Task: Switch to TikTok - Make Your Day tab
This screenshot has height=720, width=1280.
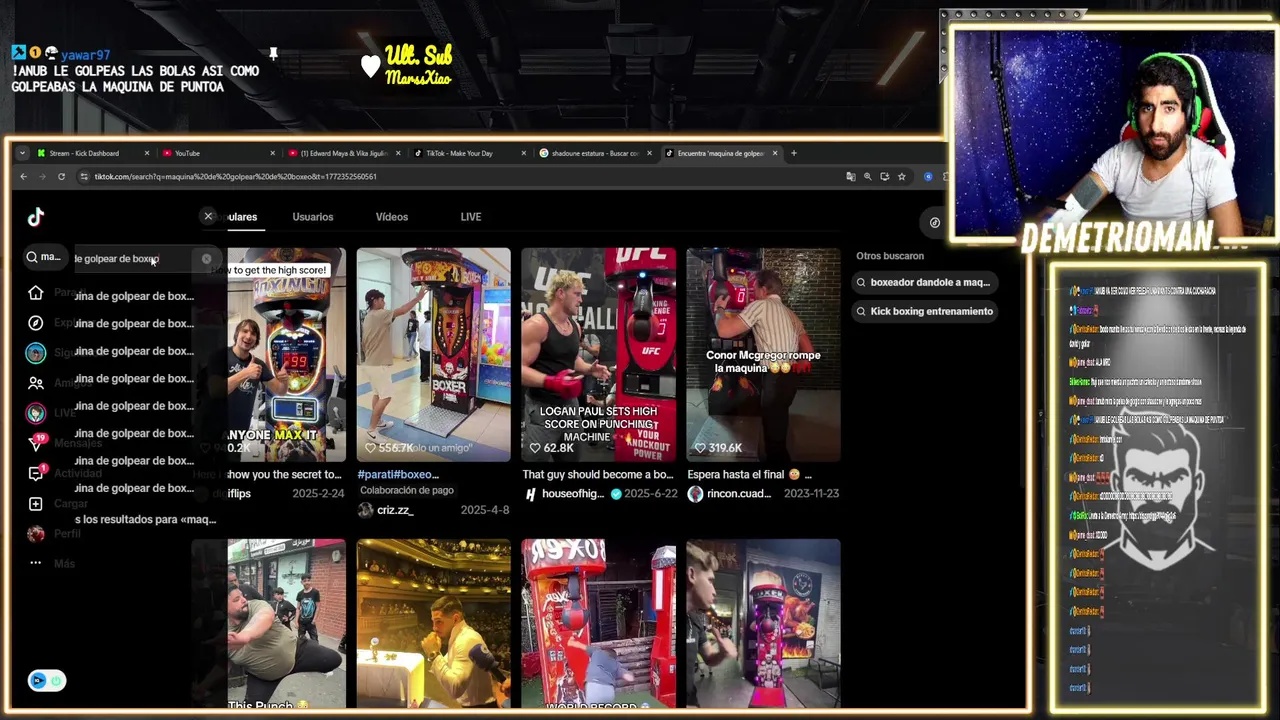Action: (470, 153)
